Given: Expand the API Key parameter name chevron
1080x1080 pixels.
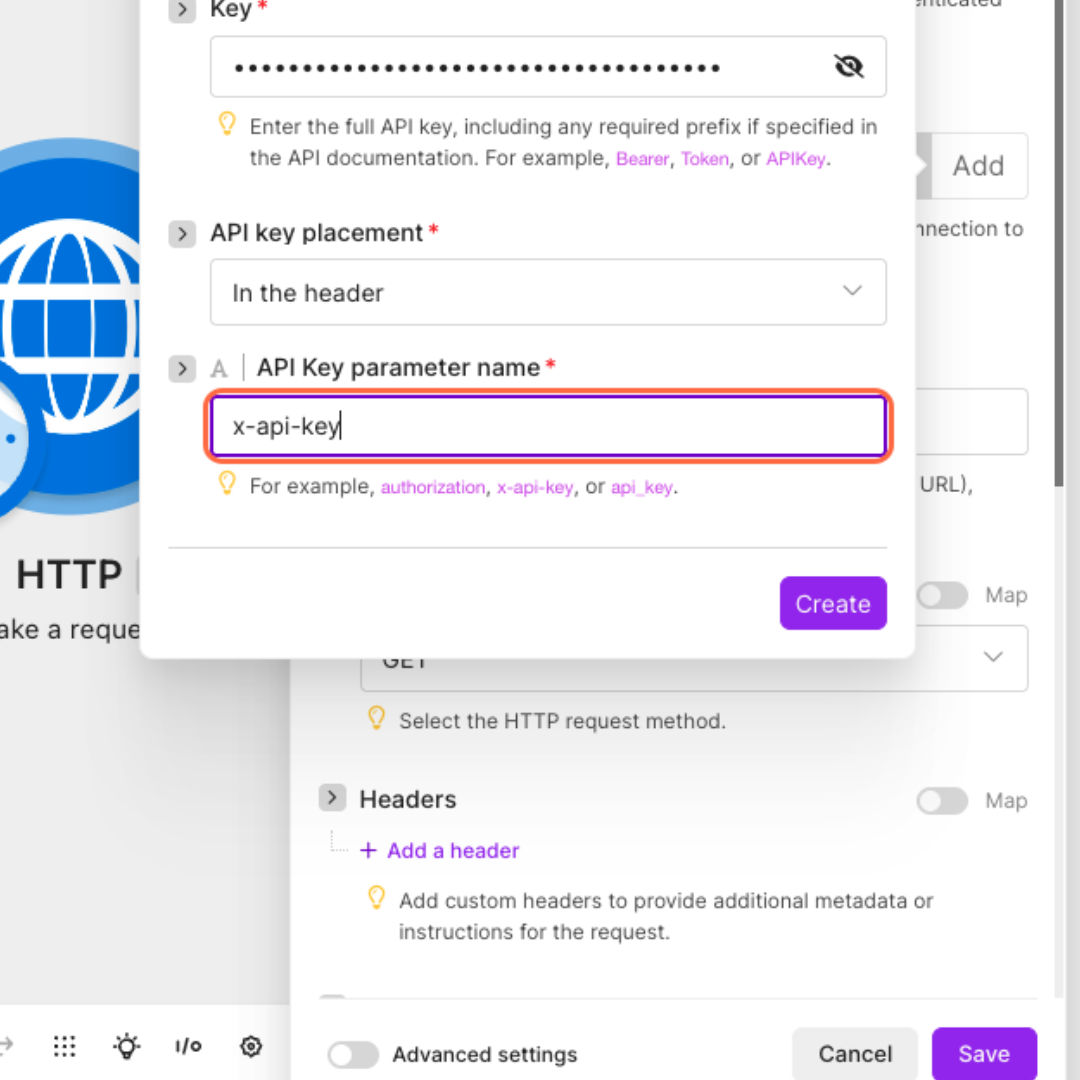Looking at the screenshot, I should 182,368.
